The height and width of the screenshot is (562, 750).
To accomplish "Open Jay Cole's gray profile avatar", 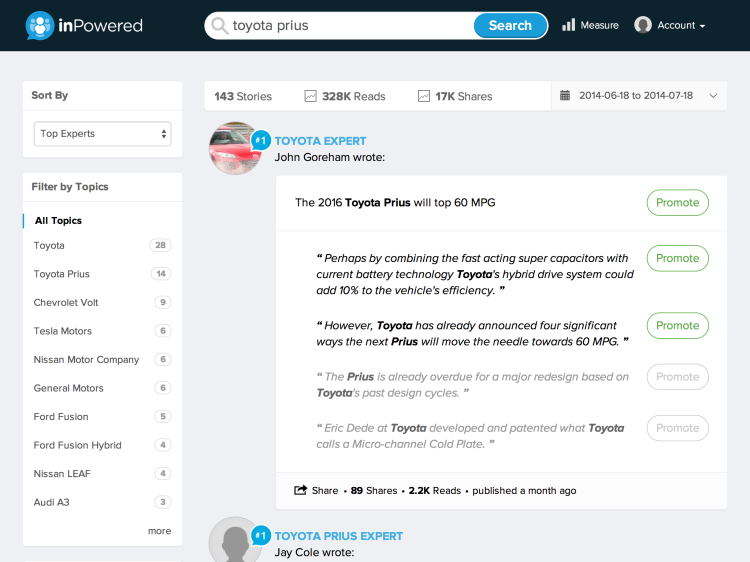I will point(234,540).
